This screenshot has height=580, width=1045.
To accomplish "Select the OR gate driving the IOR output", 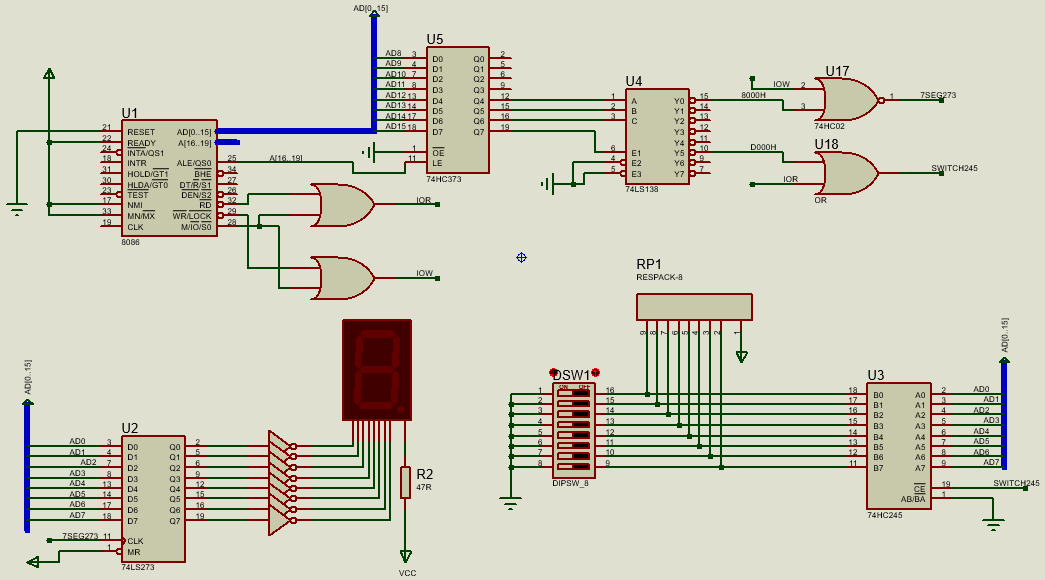I will coord(343,205).
